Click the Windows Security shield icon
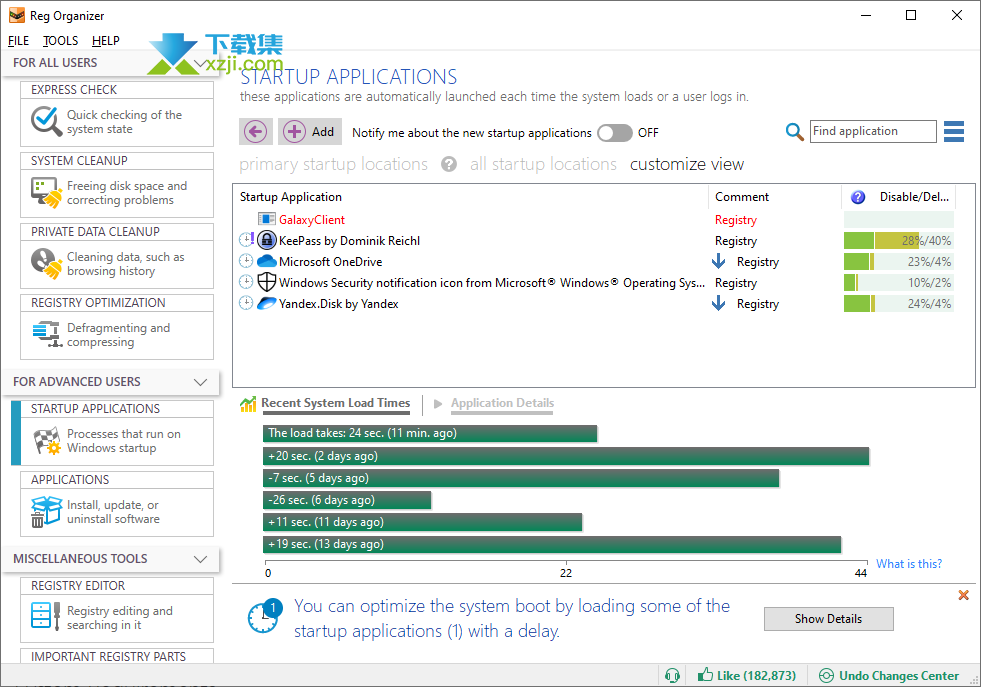981x687 pixels. tap(267, 282)
